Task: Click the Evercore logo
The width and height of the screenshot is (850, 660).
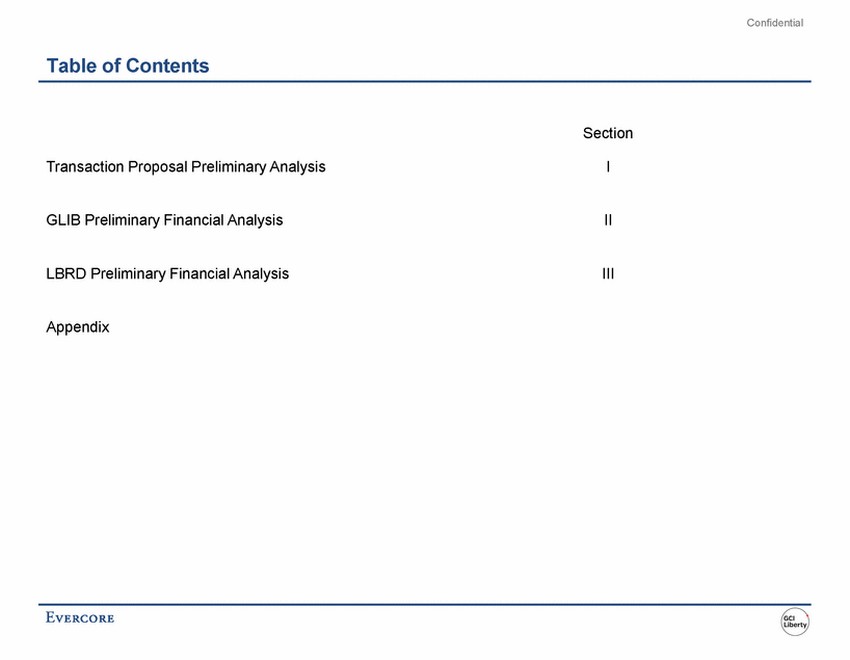Action: click(80, 618)
